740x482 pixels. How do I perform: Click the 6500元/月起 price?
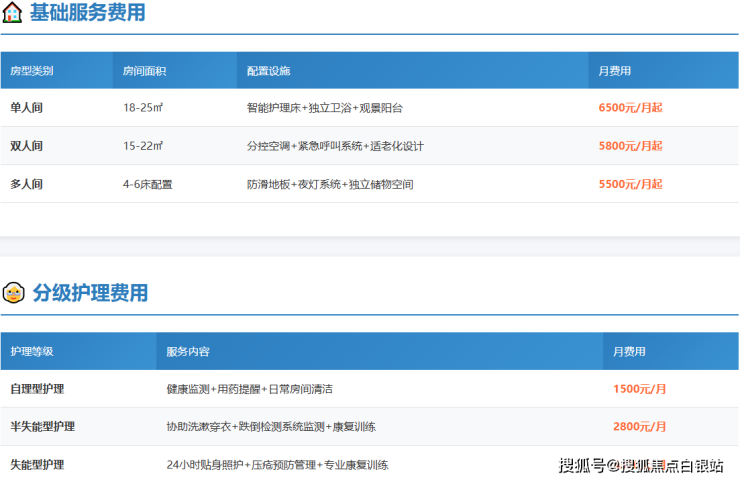(x=630, y=108)
